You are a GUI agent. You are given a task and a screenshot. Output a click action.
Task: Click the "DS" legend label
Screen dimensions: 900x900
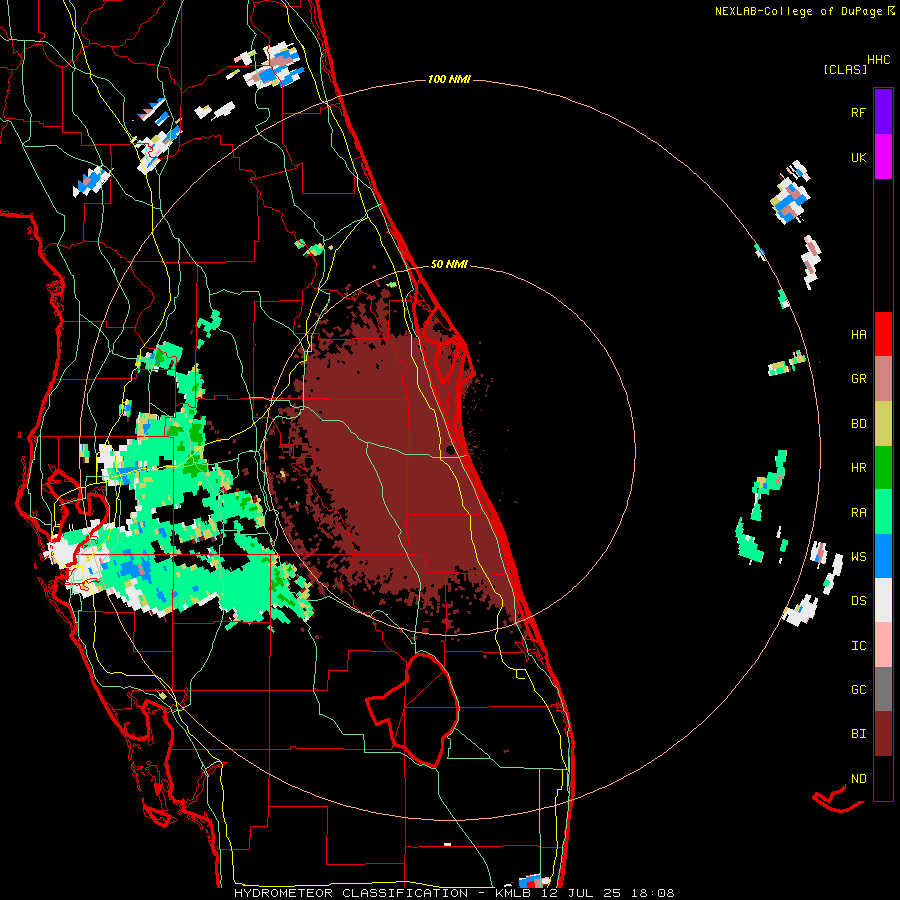pos(858,601)
